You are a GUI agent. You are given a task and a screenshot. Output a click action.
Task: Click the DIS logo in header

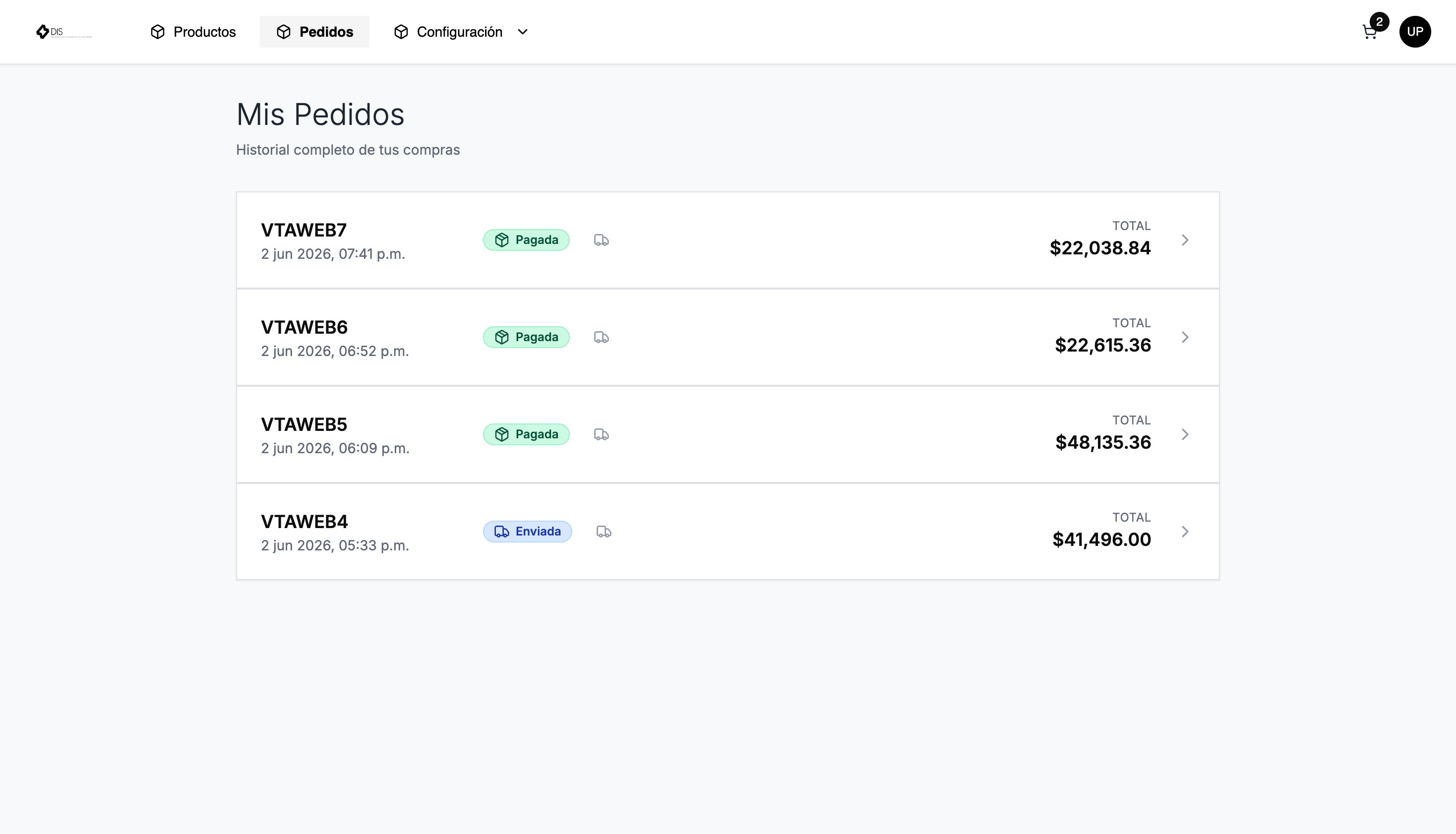click(x=63, y=32)
